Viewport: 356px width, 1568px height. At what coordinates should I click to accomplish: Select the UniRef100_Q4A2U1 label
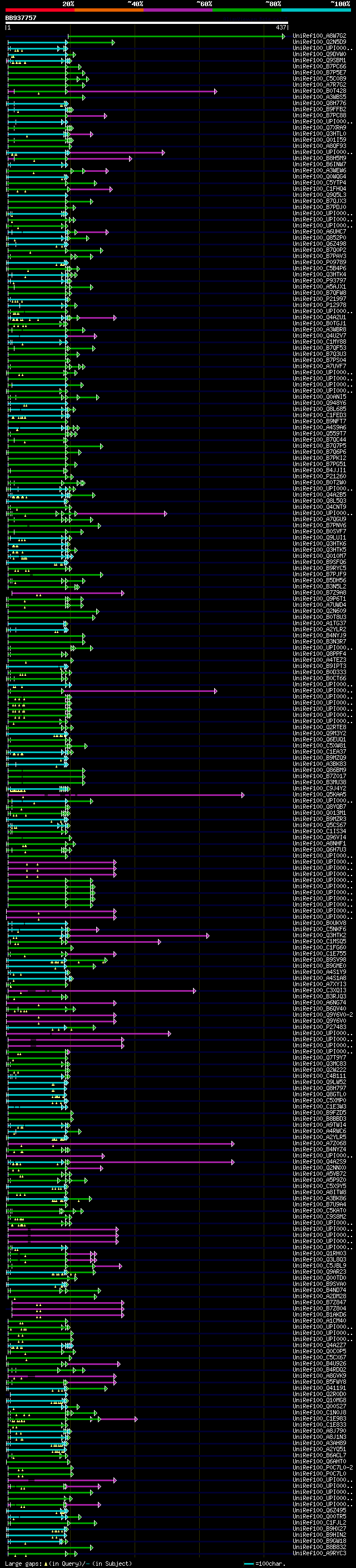(x=319, y=317)
